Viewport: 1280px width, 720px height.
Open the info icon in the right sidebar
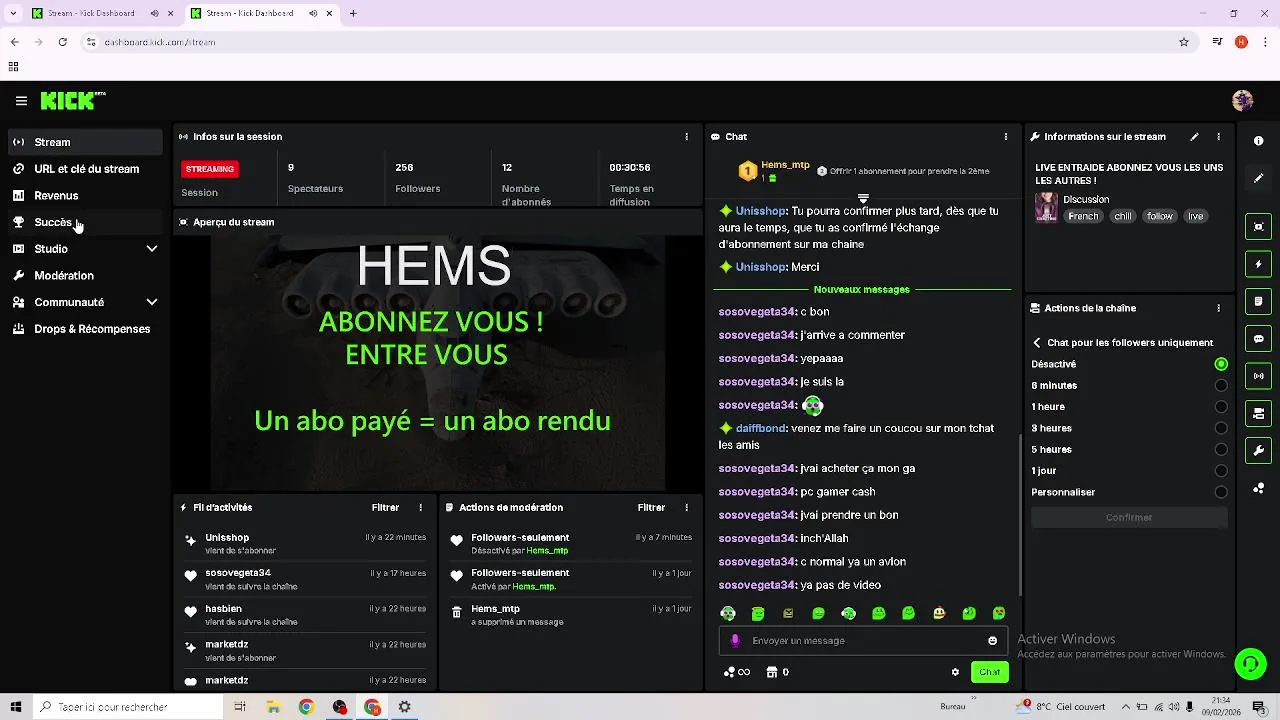(x=1259, y=142)
